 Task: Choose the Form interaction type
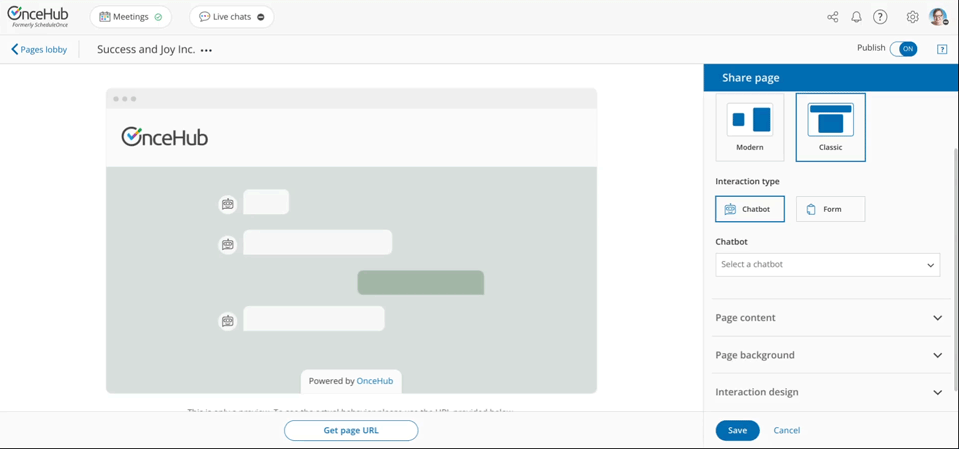click(x=831, y=209)
